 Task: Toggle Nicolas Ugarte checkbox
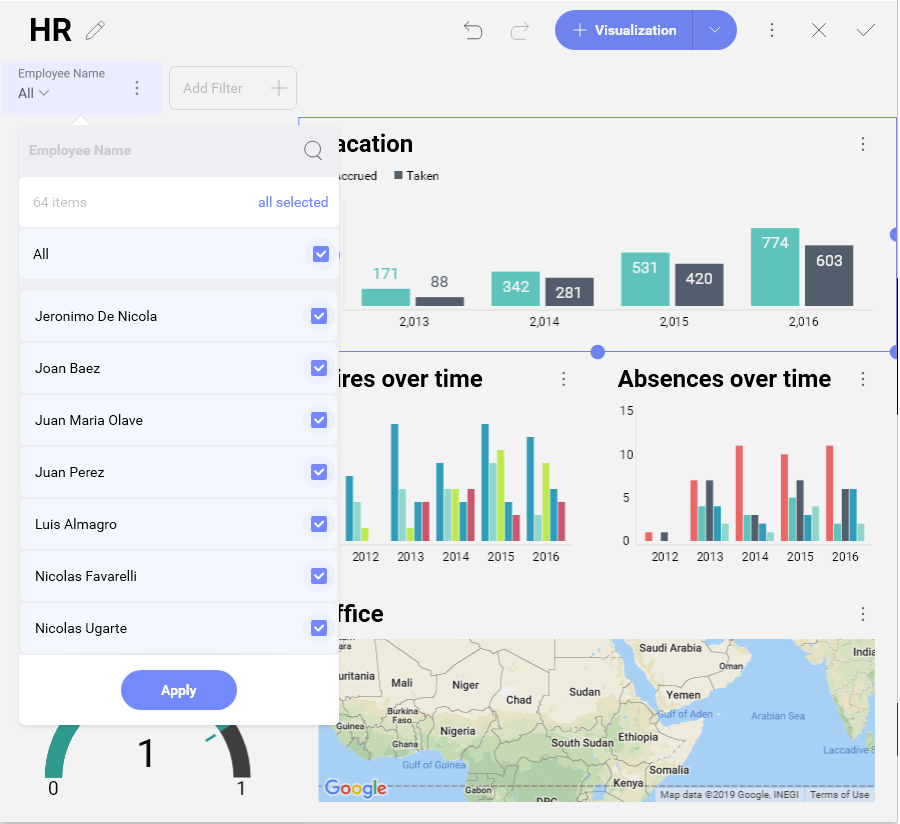click(319, 628)
